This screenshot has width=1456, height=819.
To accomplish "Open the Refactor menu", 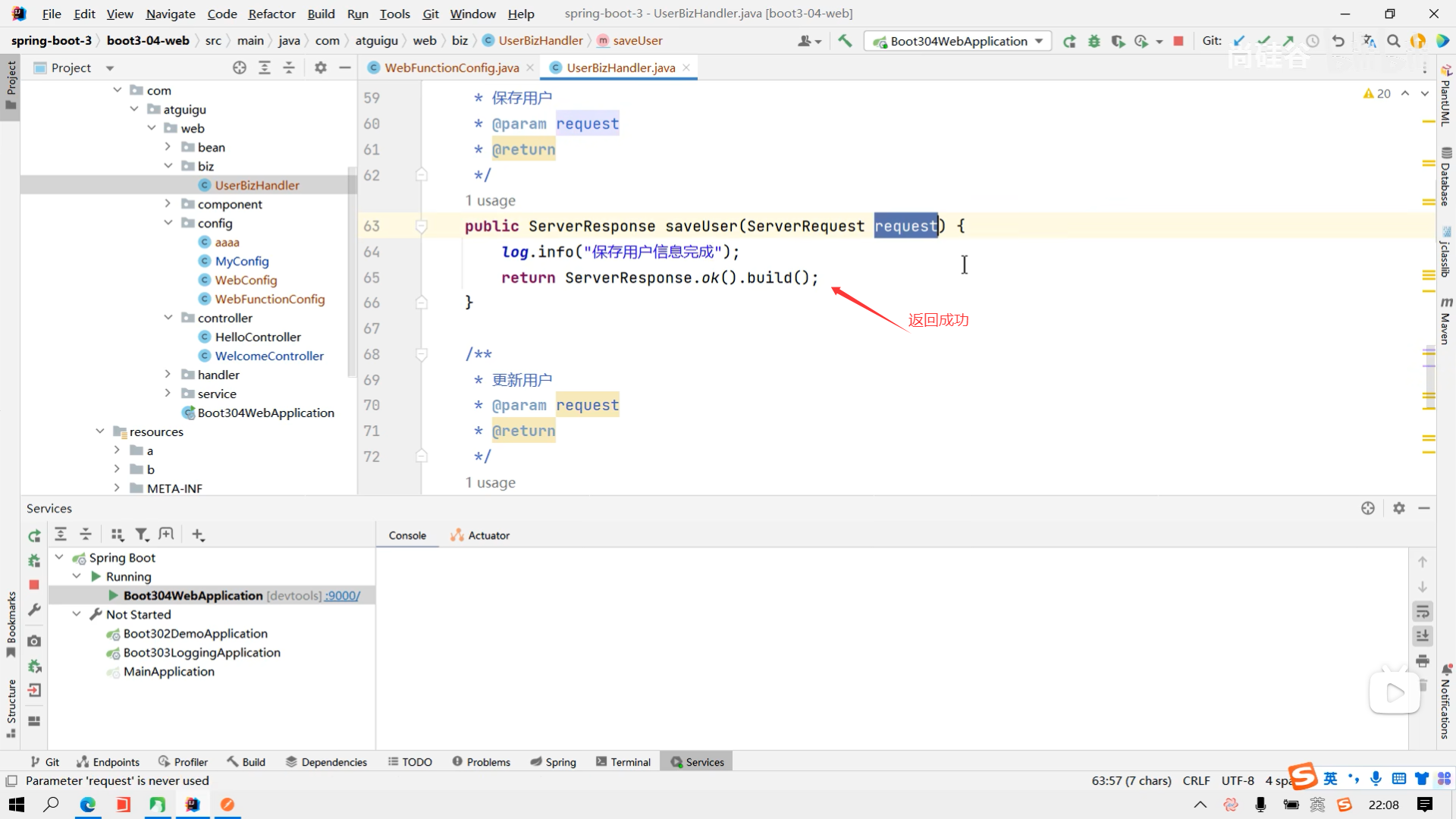I will 271,14.
